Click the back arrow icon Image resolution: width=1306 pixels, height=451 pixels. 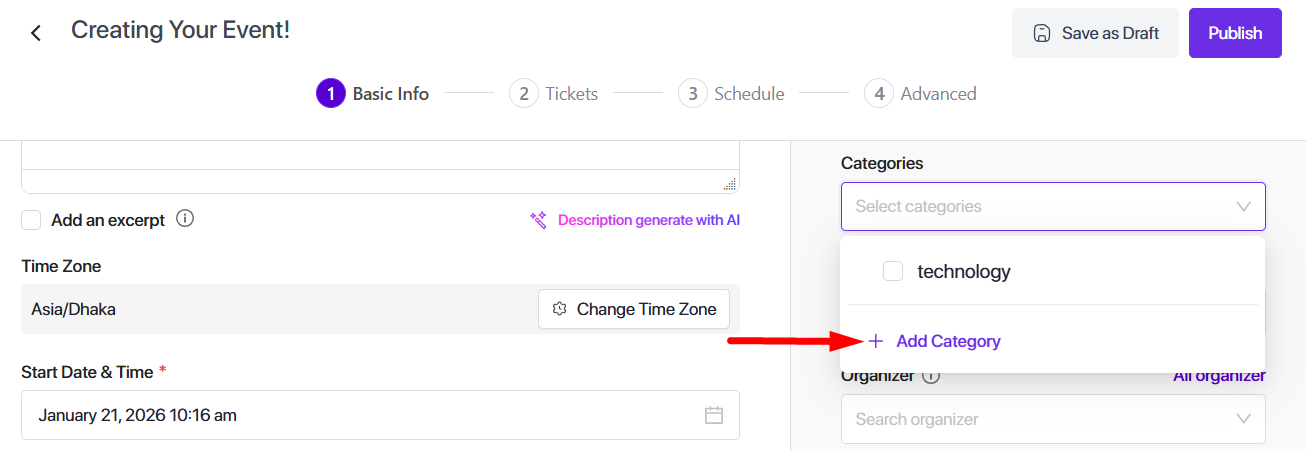36,33
